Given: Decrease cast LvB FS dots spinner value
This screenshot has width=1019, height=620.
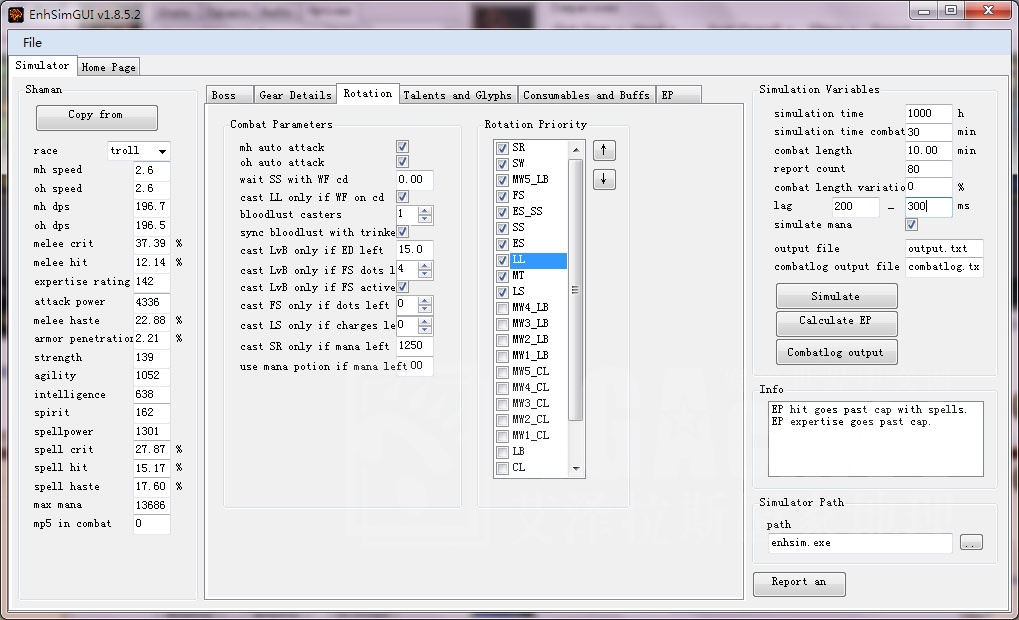Looking at the screenshot, I should [425, 274].
